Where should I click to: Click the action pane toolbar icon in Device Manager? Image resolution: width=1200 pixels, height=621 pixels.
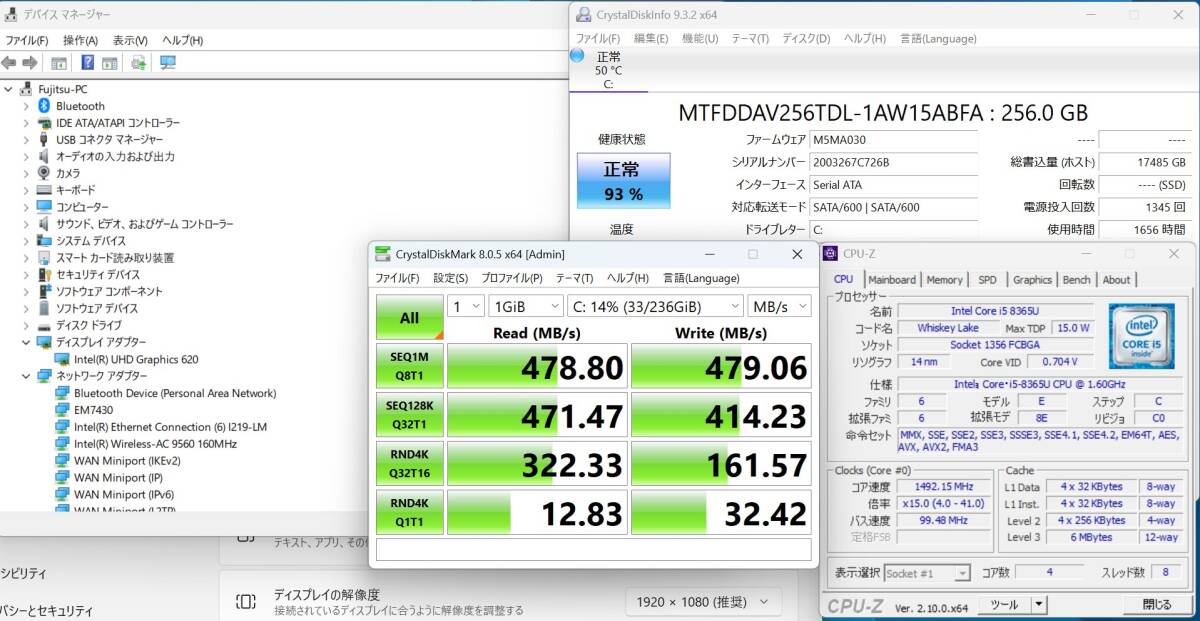pyautogui.click(x=110, y=63)
